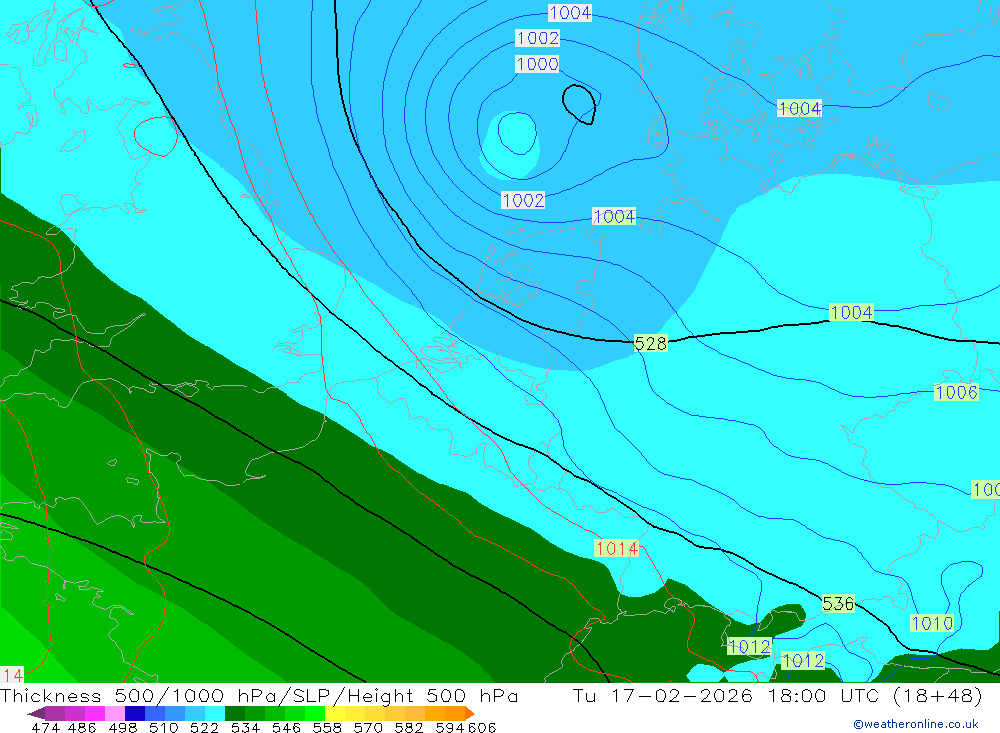The image size is (1000, 733).
Task: Click the 1000 isobar label
Action: (537, 64)
